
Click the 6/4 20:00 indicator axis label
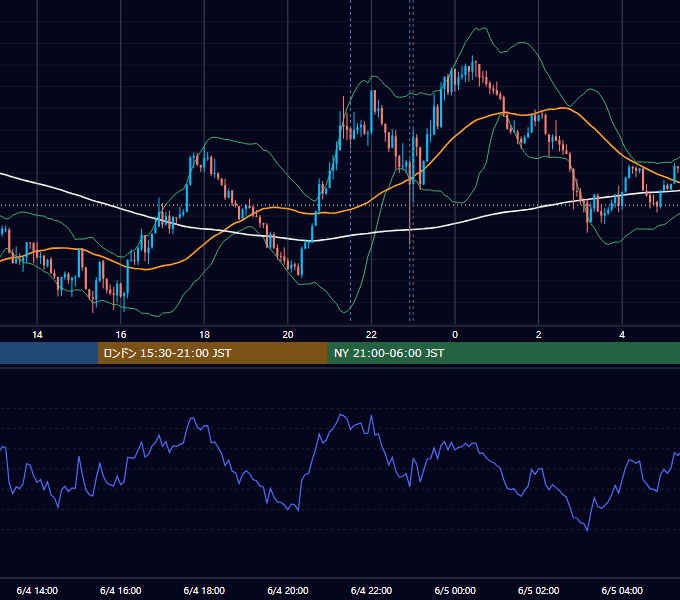288,591
